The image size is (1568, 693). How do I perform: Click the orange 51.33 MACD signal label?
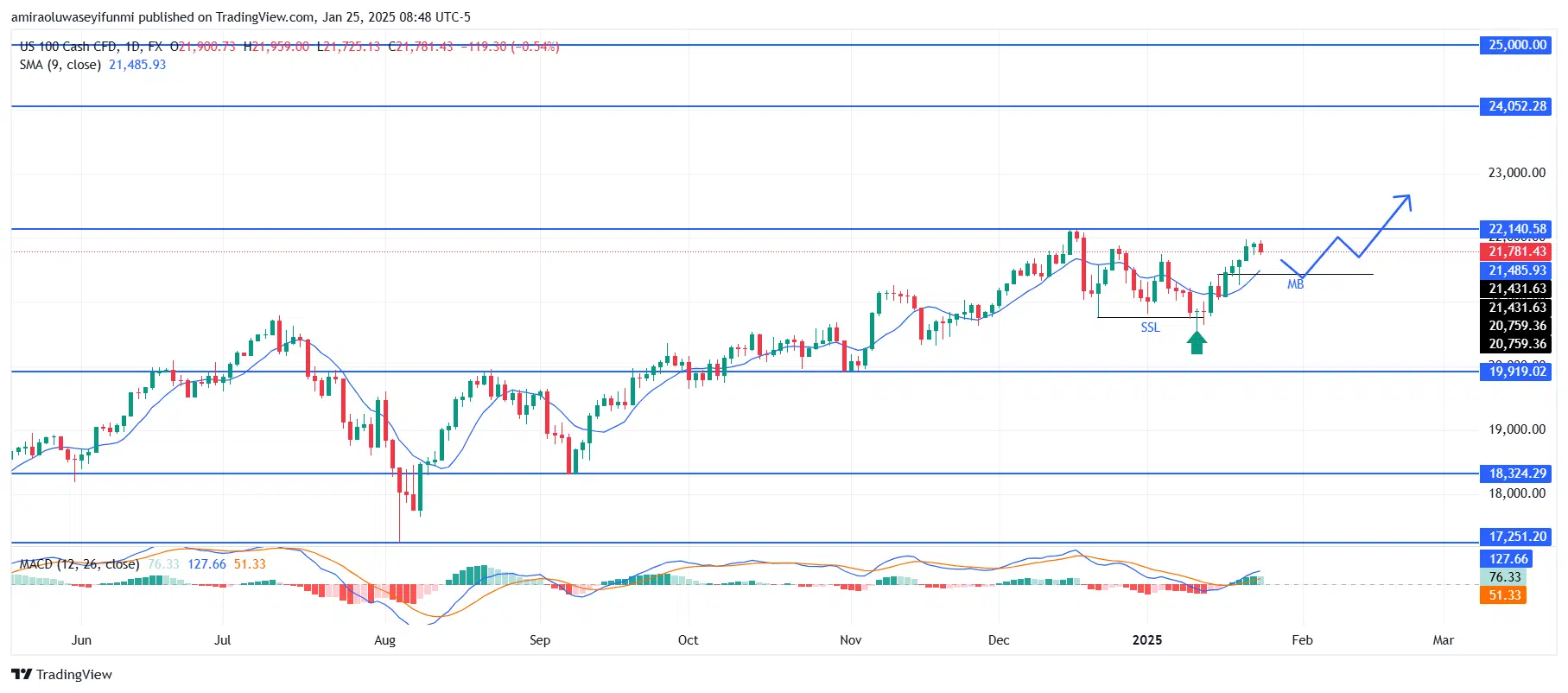pos(1504,595)
